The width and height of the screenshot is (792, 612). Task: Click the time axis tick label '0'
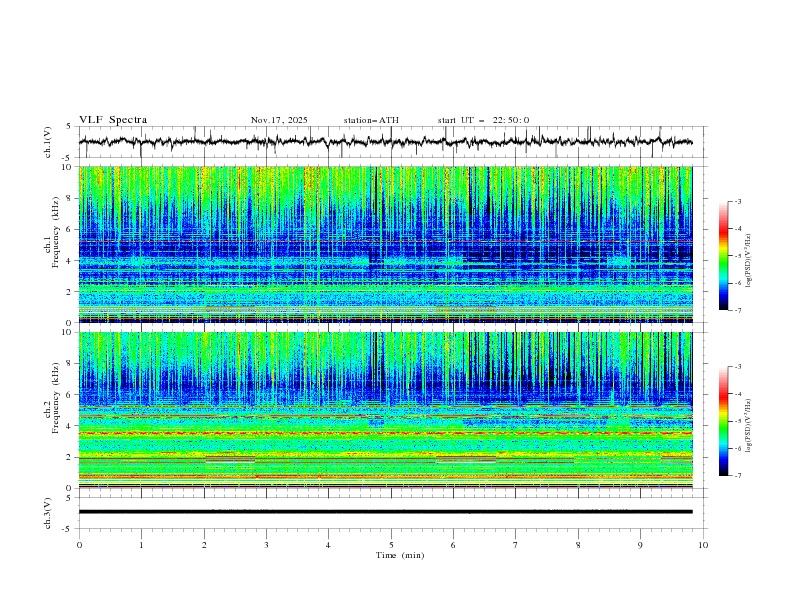(x=79, y=545)
